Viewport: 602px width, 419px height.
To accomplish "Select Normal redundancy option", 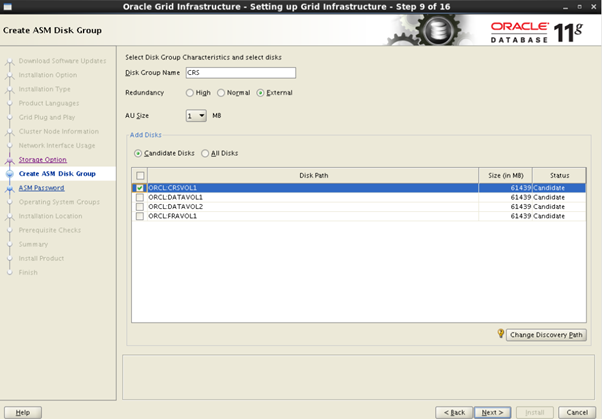I will [x=221, y=93].
